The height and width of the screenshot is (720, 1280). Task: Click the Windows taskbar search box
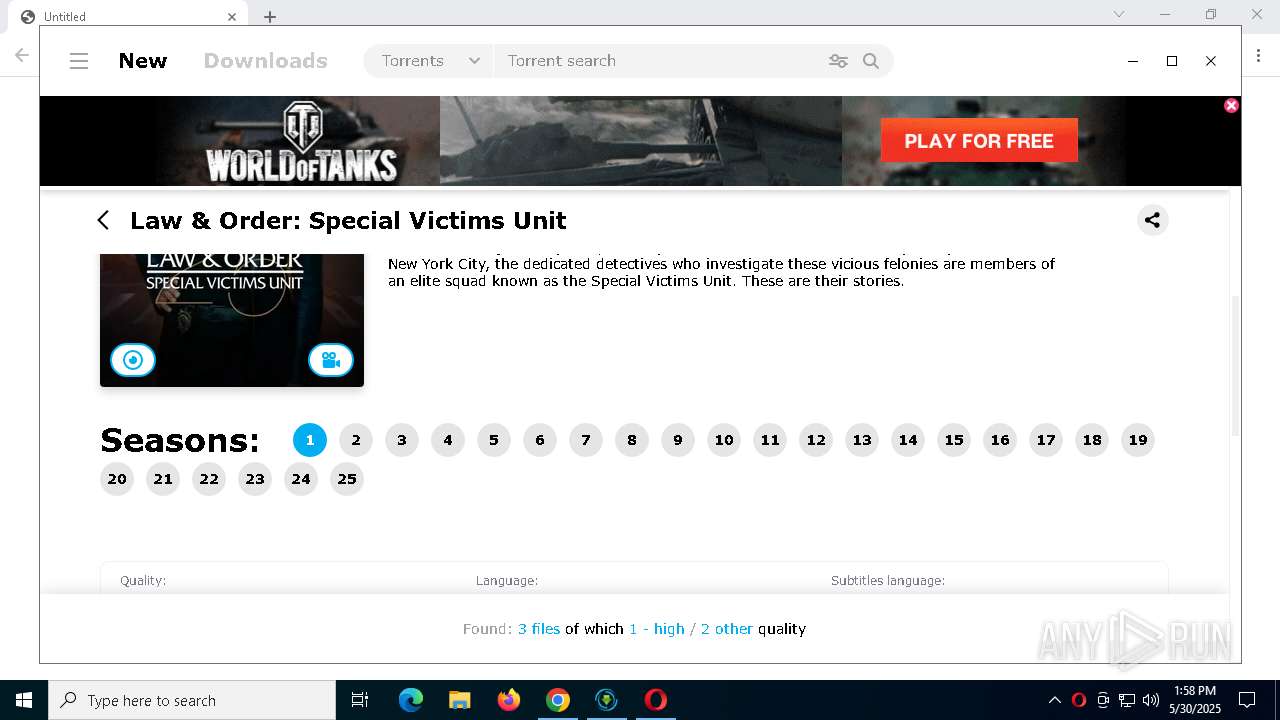192,700
